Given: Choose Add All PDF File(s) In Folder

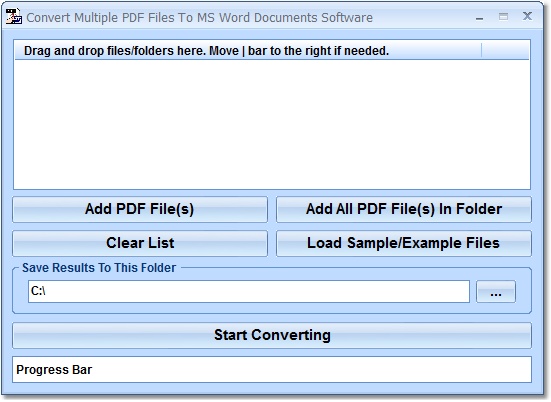Looking at the screenshot, I should tap(404, 209).
